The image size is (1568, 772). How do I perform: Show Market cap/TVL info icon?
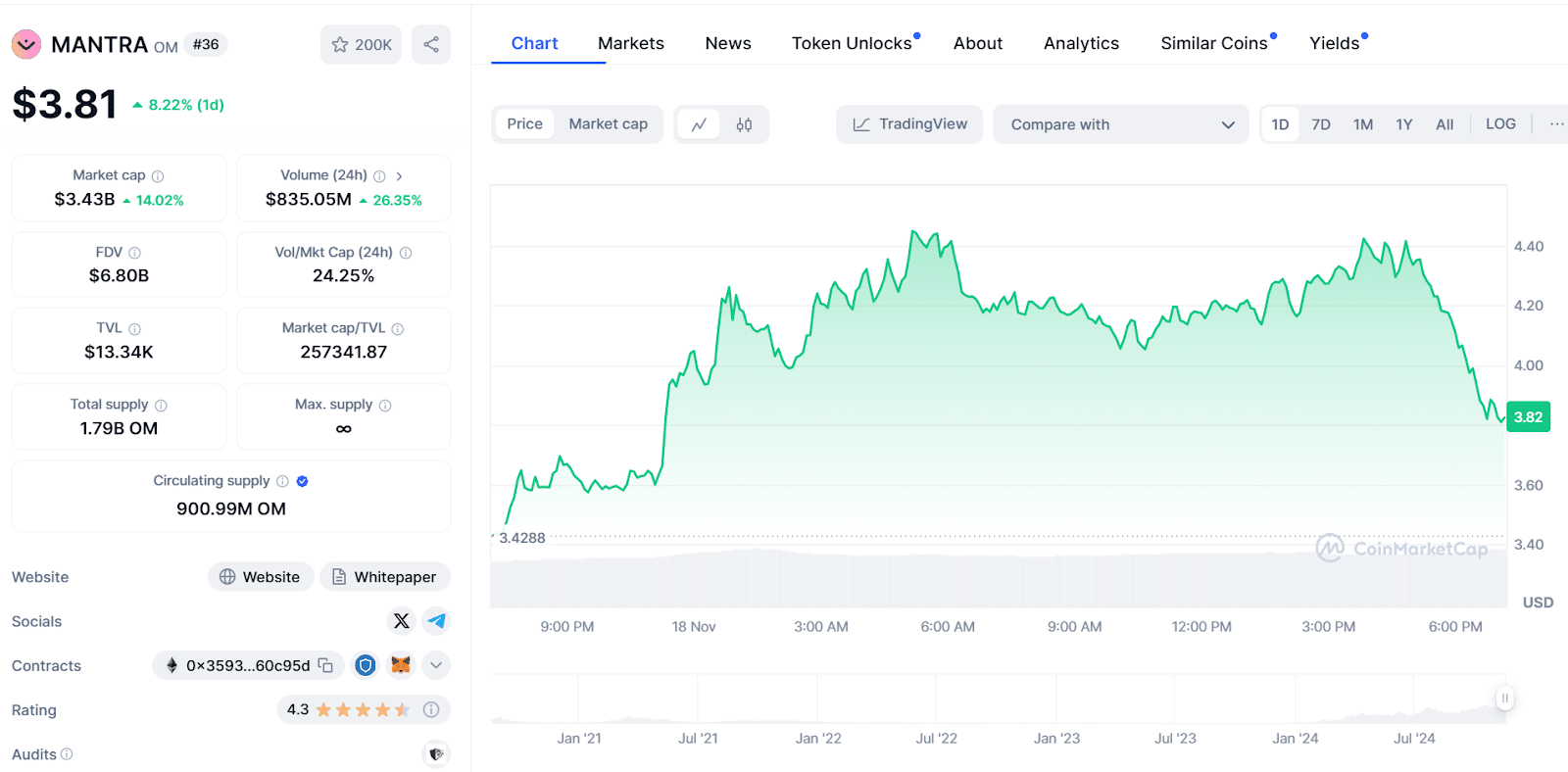398,329
